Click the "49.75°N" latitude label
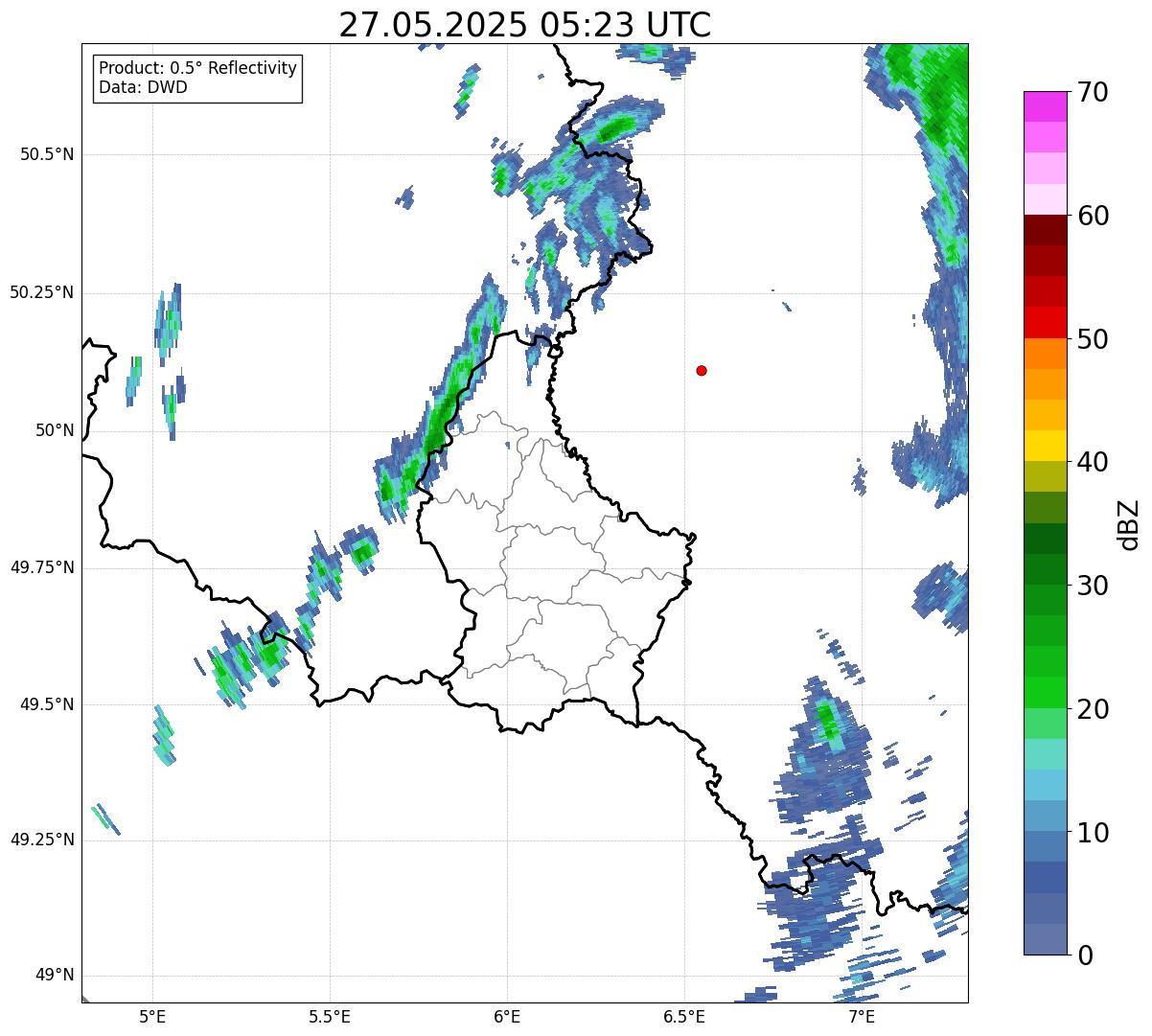This screenshot has width=1152, height=1036. click(42, 567)
